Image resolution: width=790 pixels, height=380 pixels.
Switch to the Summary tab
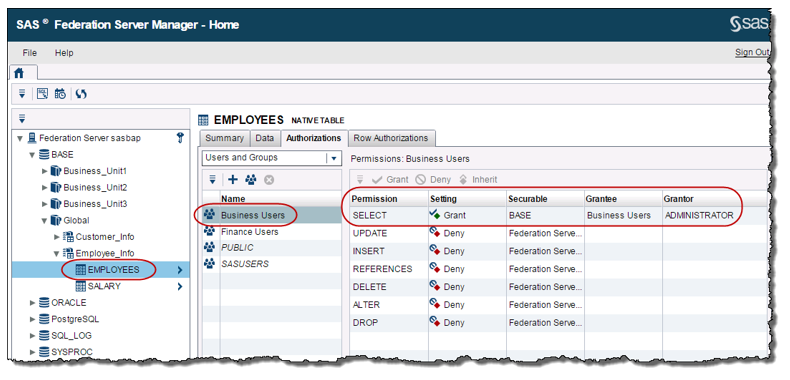(x=224, y=138)
